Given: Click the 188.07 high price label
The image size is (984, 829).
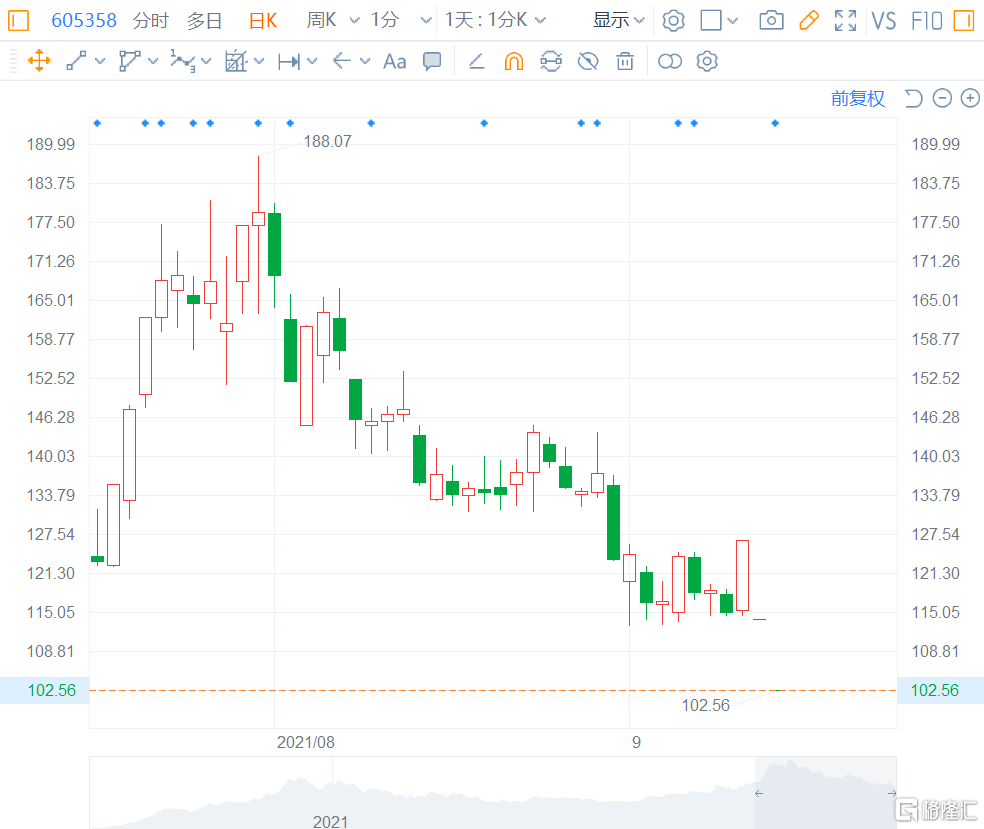Looking at the screenshot, I should [328, 142].
